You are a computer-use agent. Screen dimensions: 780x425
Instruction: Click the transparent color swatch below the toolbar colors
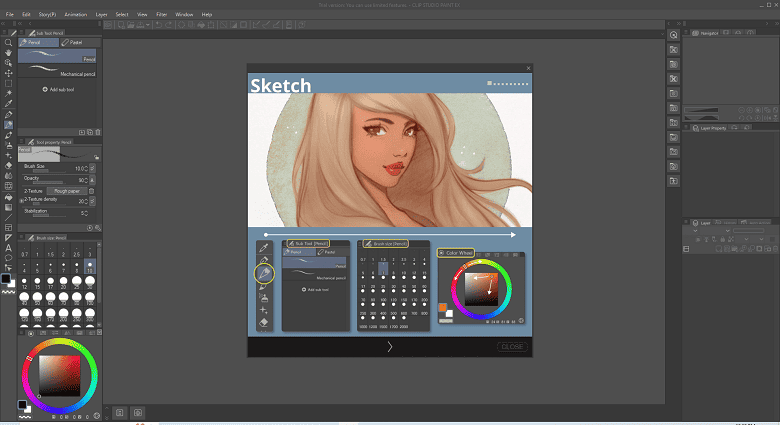(x=8, y=293)
